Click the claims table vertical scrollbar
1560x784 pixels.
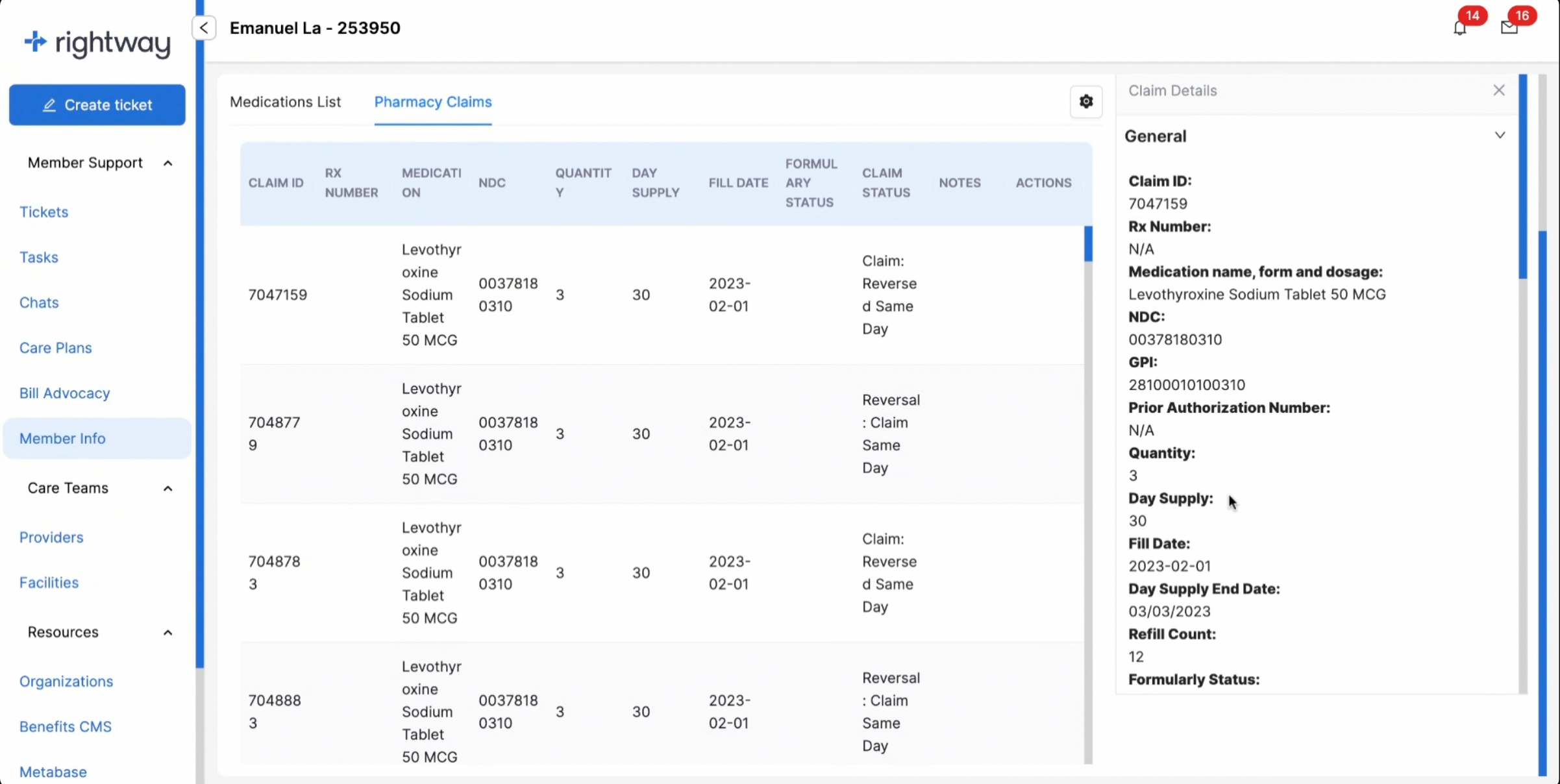[1088, 244]
